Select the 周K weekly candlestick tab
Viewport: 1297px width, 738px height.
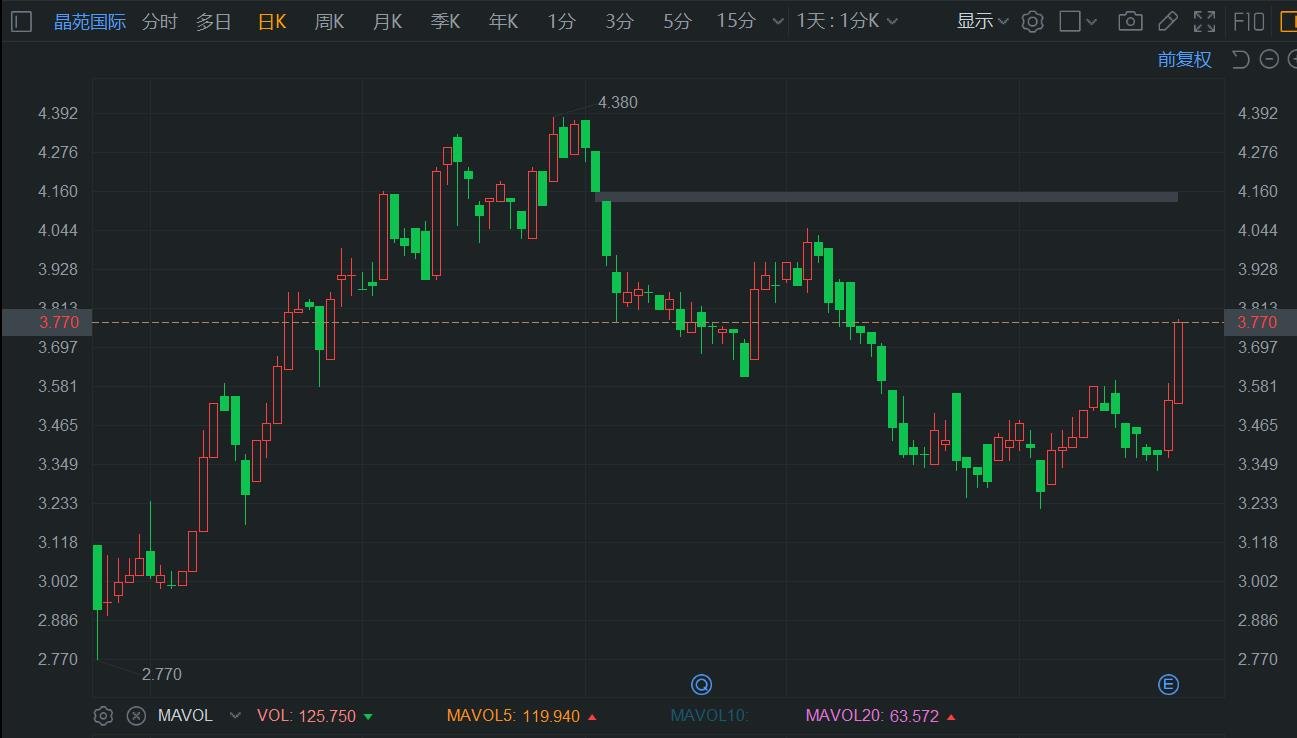point(329,21)
